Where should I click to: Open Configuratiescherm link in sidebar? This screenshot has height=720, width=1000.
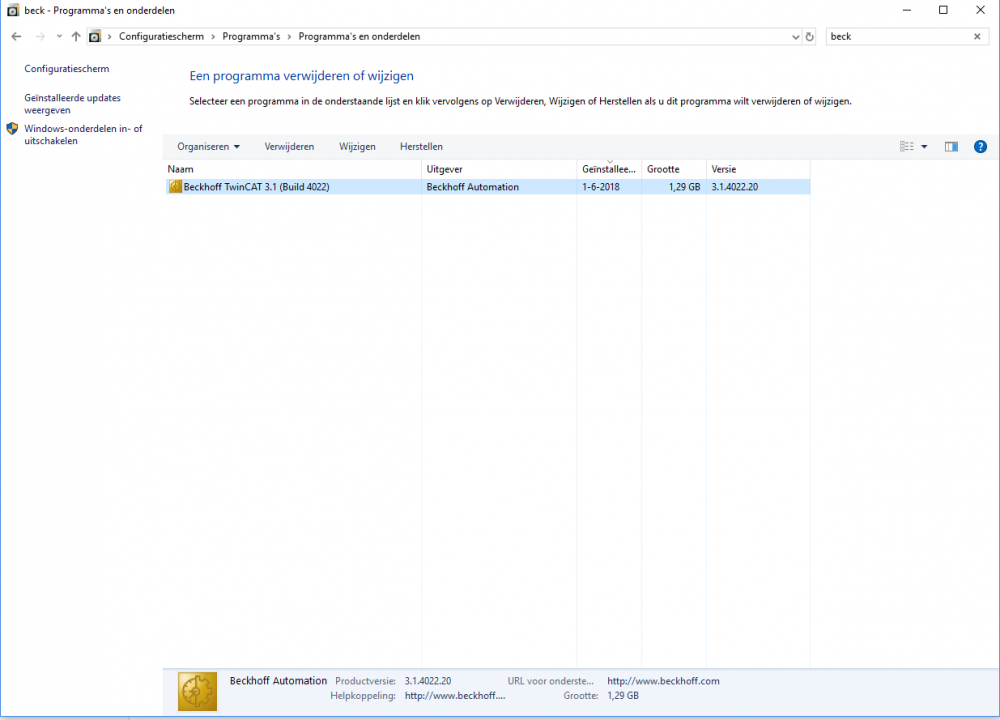[66, 68]
